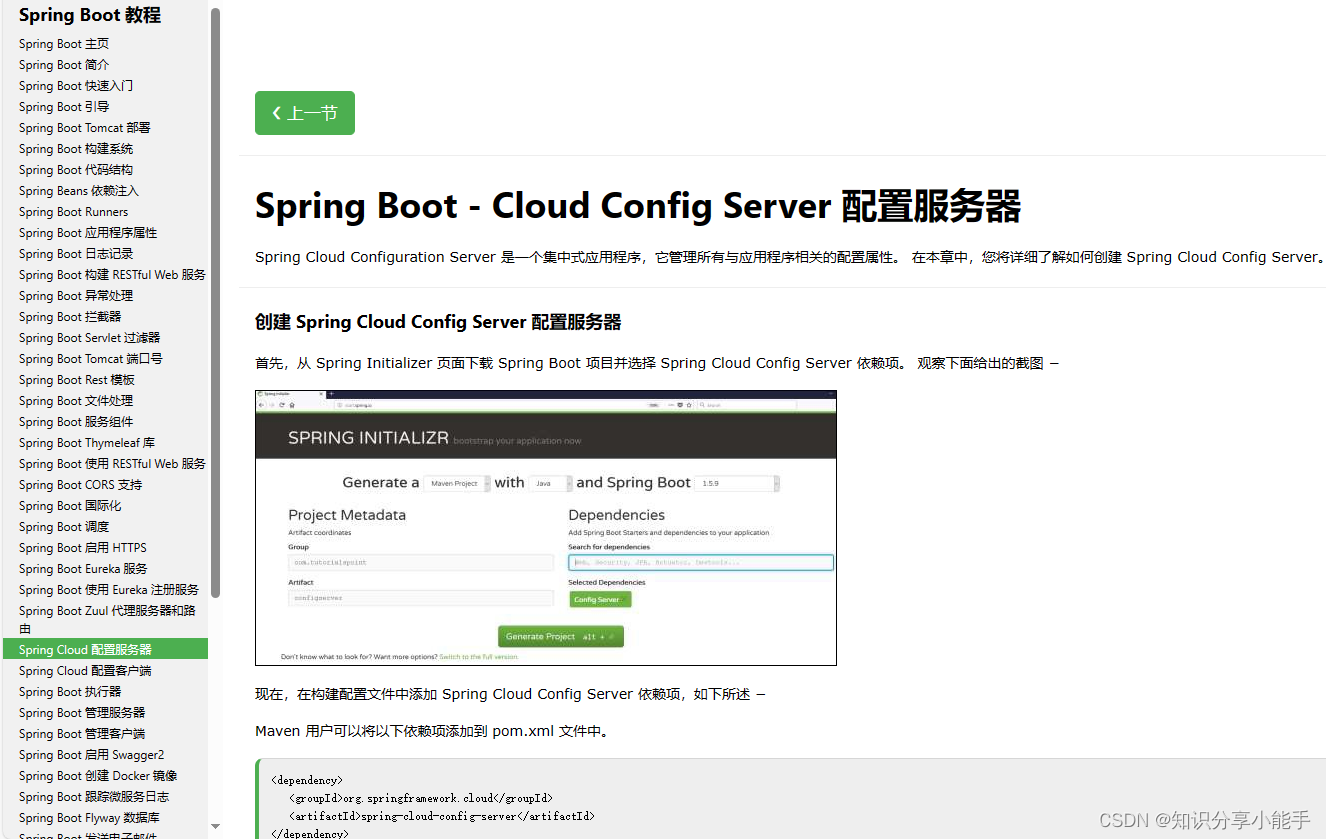
Task: Click the Java language dropdown in screenshot
Action: pos(551,483)
